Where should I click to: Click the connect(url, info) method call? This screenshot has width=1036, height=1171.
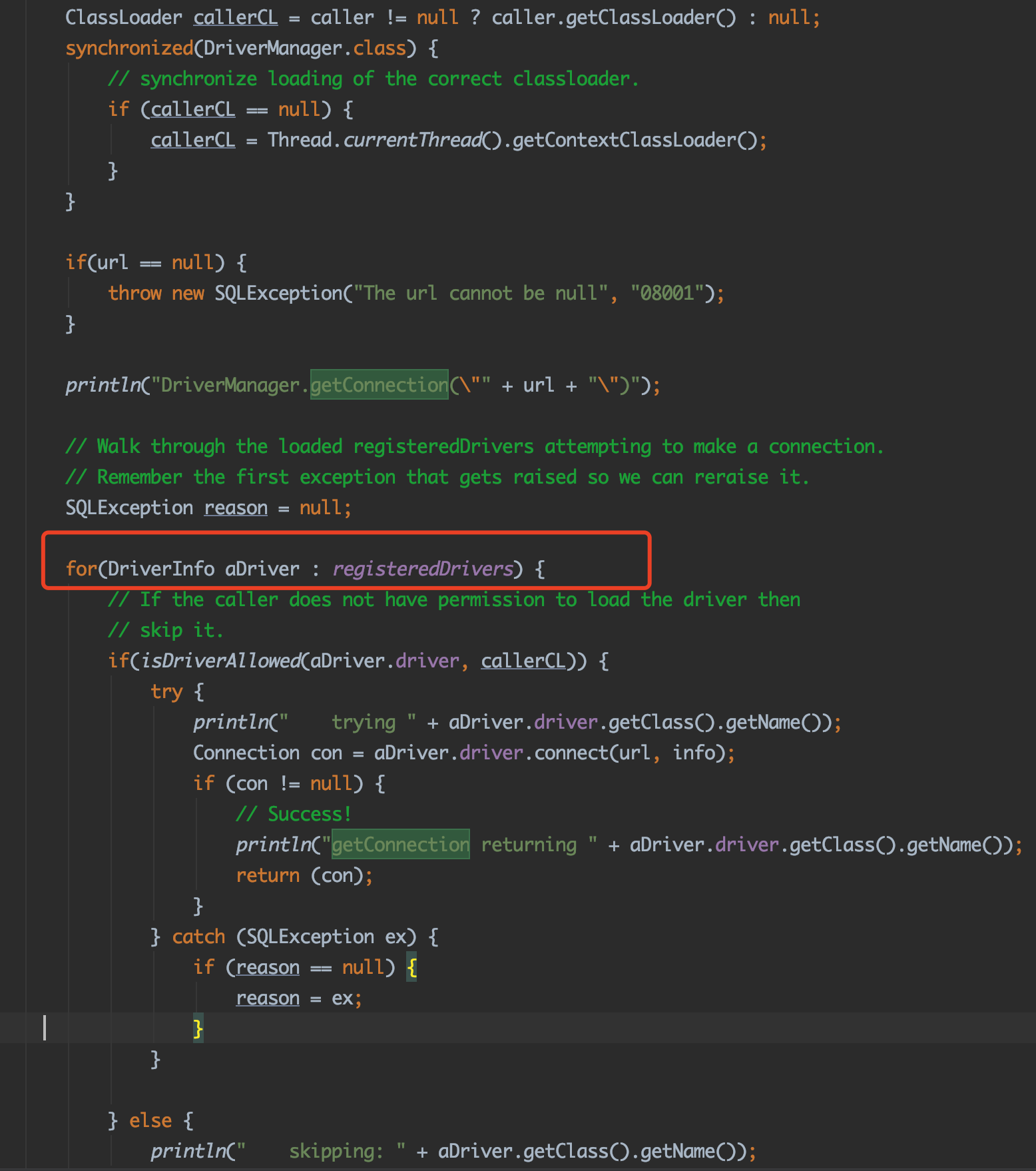coord(630,753)
